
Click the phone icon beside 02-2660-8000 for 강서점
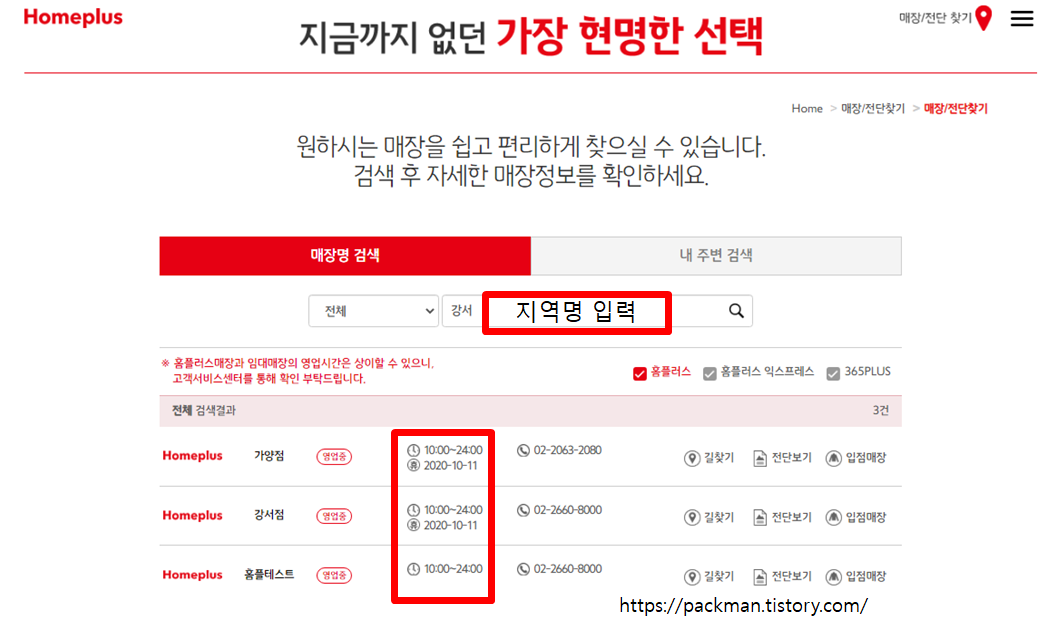(523, 510)
